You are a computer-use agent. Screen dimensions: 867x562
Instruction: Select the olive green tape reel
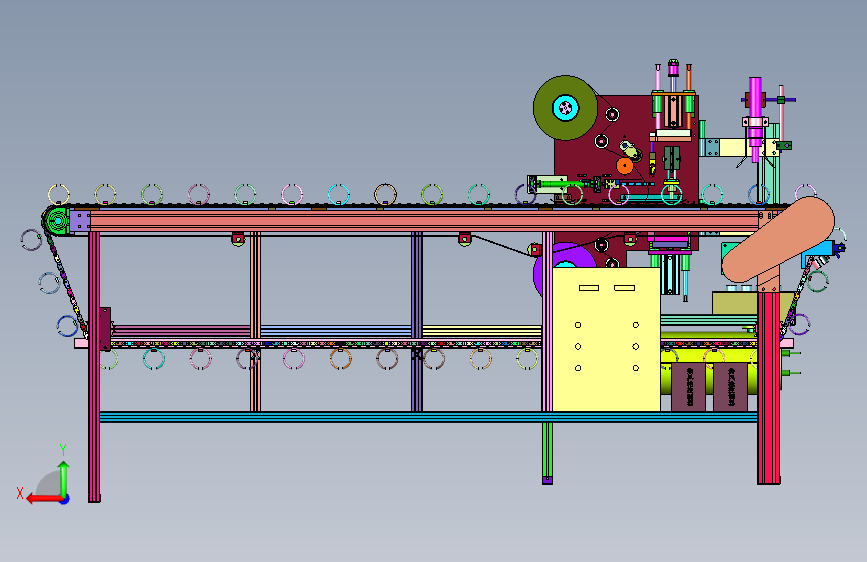point(565,108)
